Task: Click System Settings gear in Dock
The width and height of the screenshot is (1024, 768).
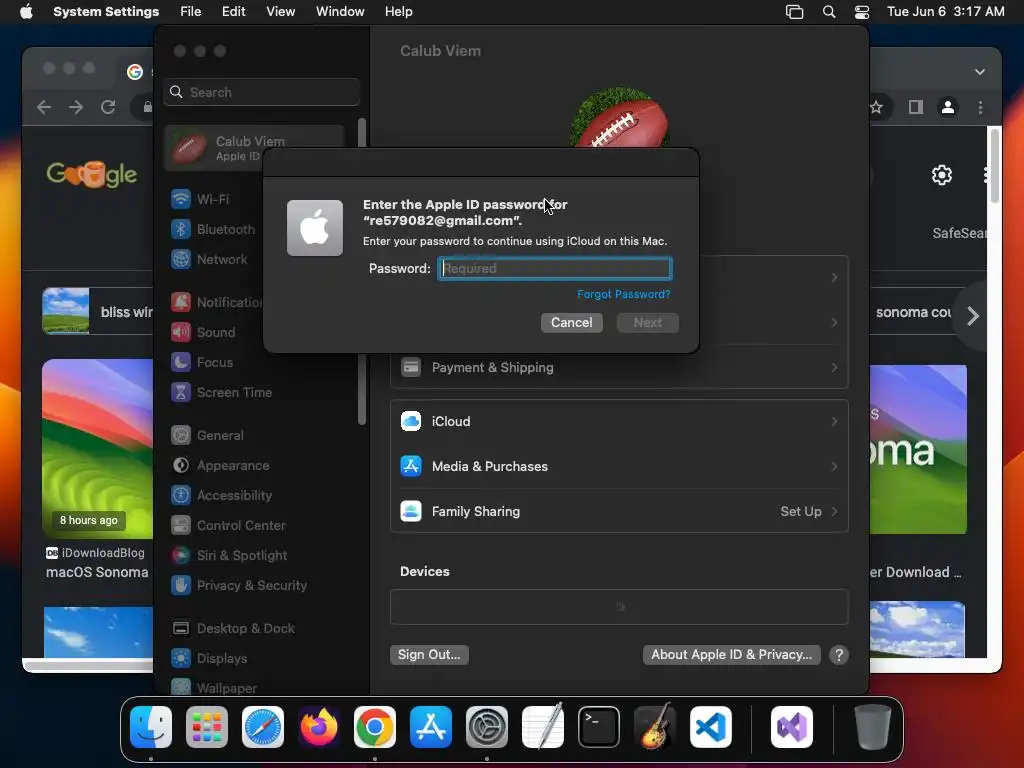Action: pyautogui.click(x=487, y=727)
